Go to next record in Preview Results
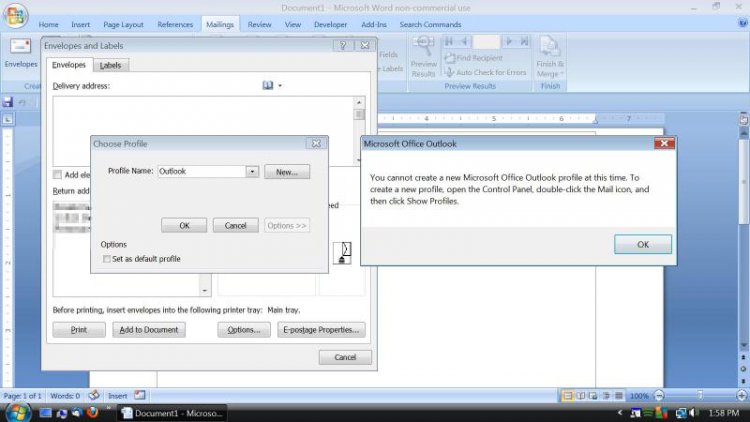This screenshot has height=422, width=750. 509,42
